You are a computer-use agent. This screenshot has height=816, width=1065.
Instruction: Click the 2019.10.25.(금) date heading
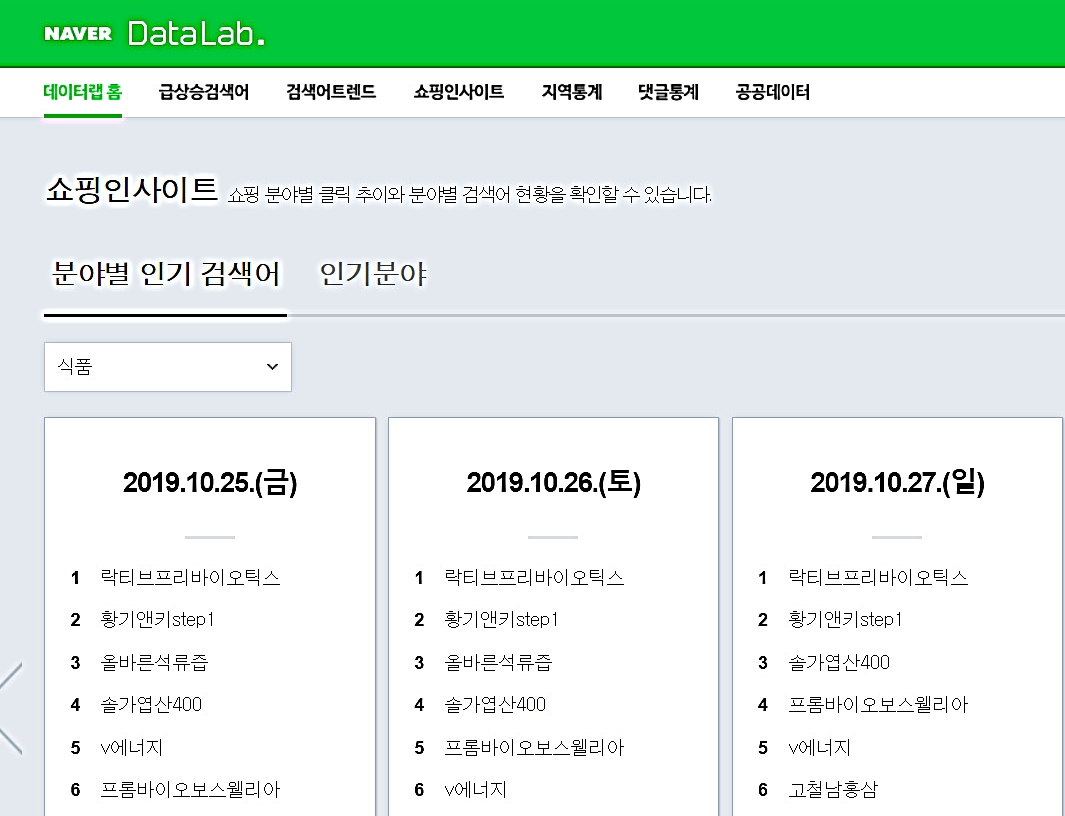[x=210, y=482]
